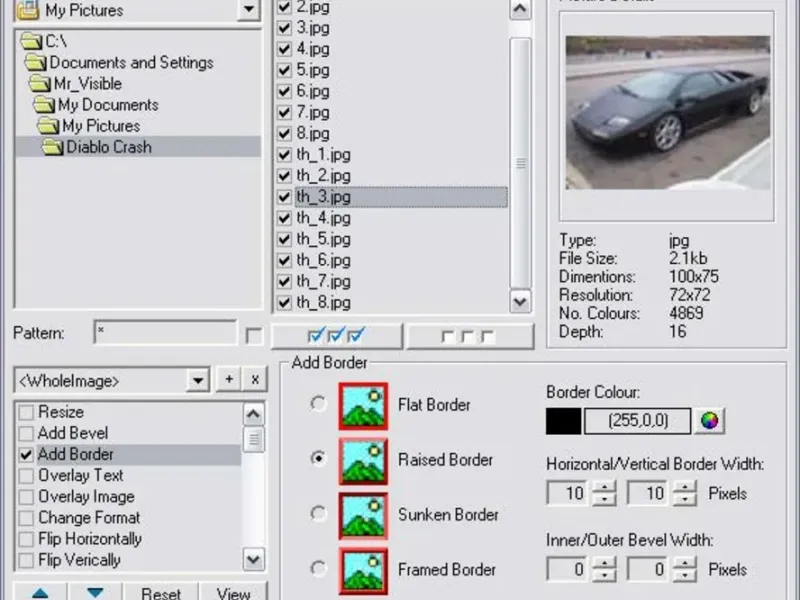Click the check-all files button
This screenshot has width=800, height=600.
[x=337, y=336]
